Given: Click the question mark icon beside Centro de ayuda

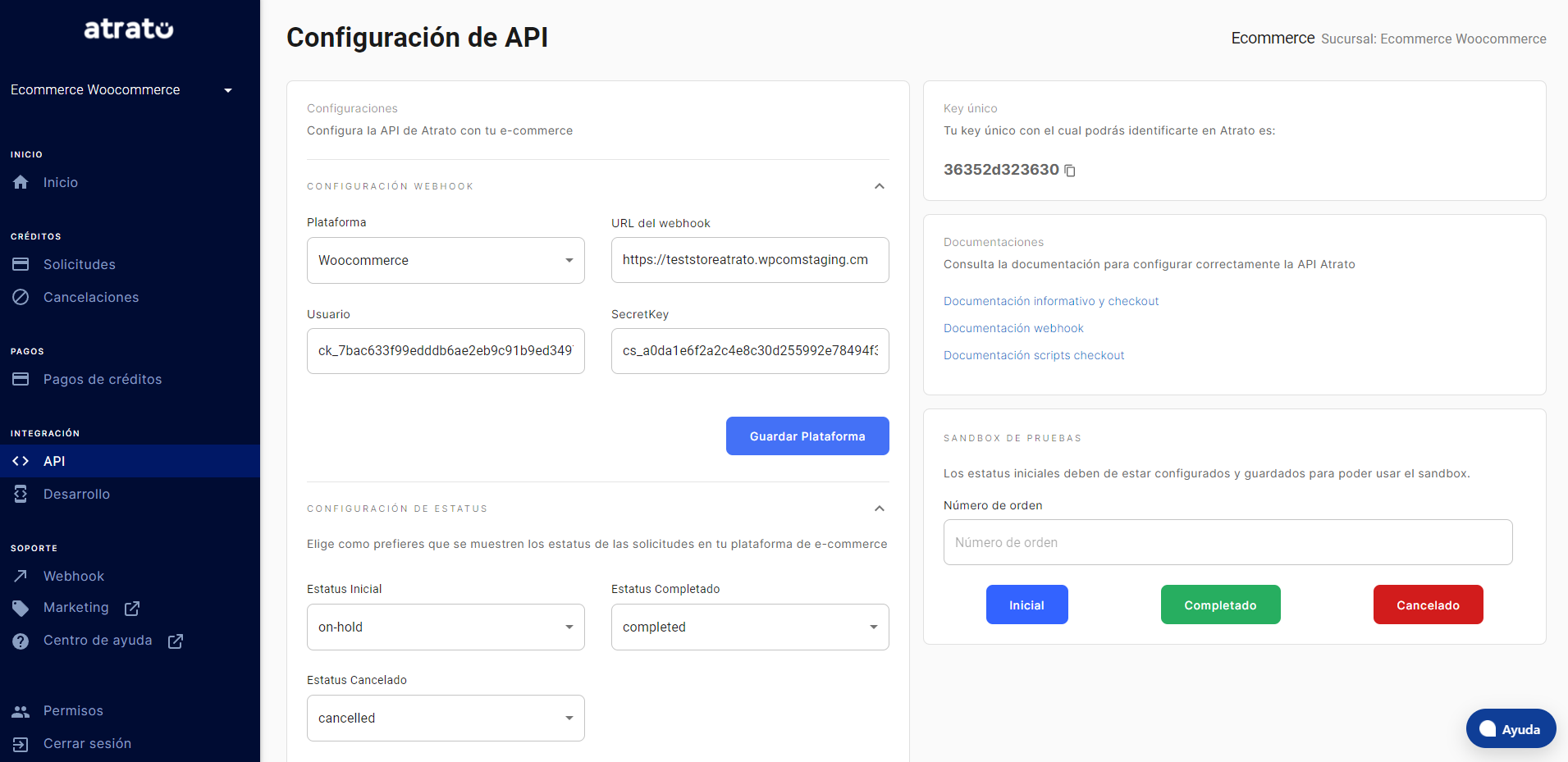Looking at the screenshot, I should click(x=21, y=641).
